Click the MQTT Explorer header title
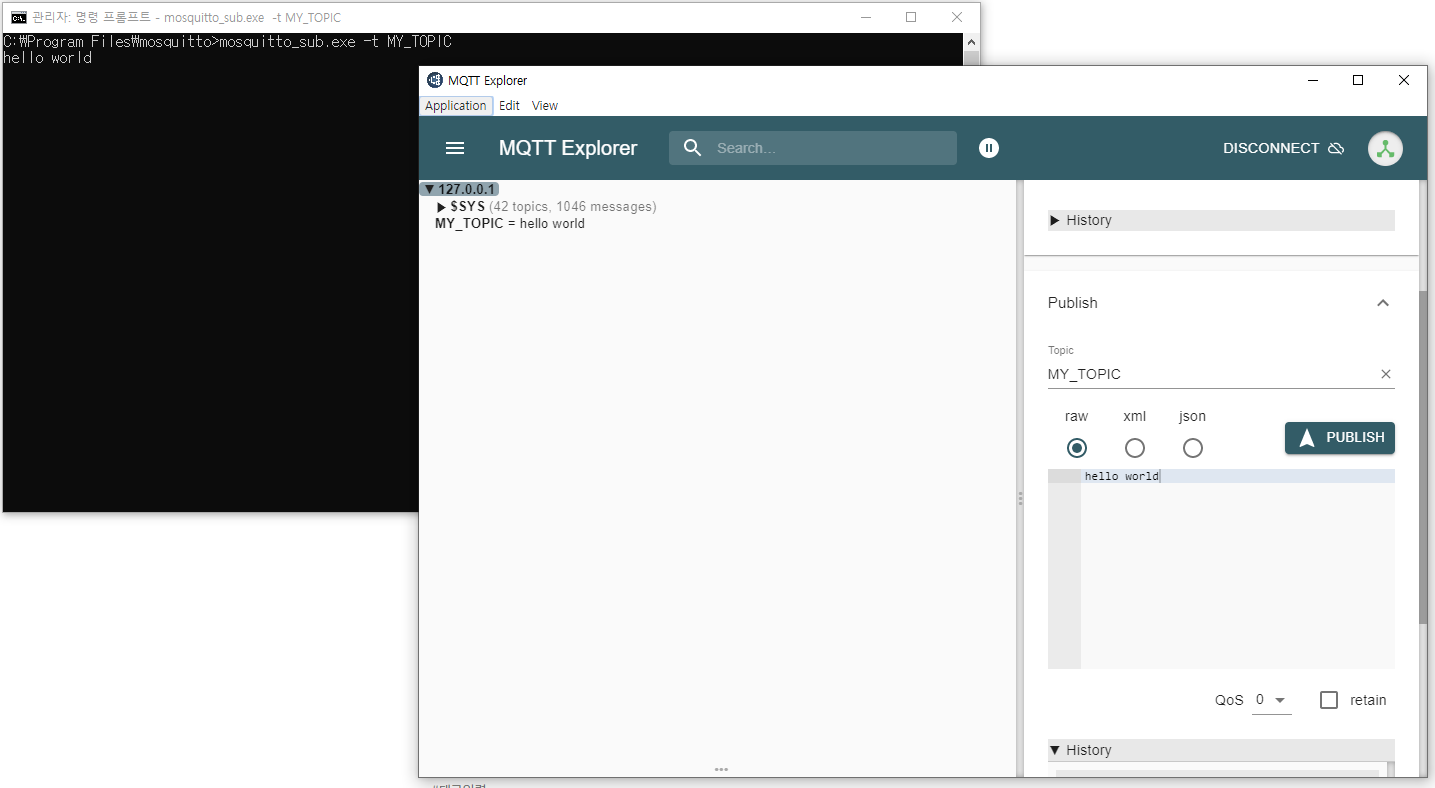Screen dimensions: 1435x788 point(568,148)
